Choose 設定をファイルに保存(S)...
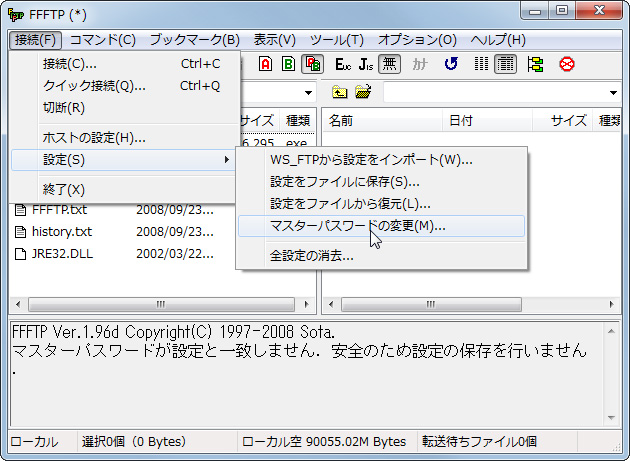The height and width of the screenshot is (461, 630). (x=381, y=182)
